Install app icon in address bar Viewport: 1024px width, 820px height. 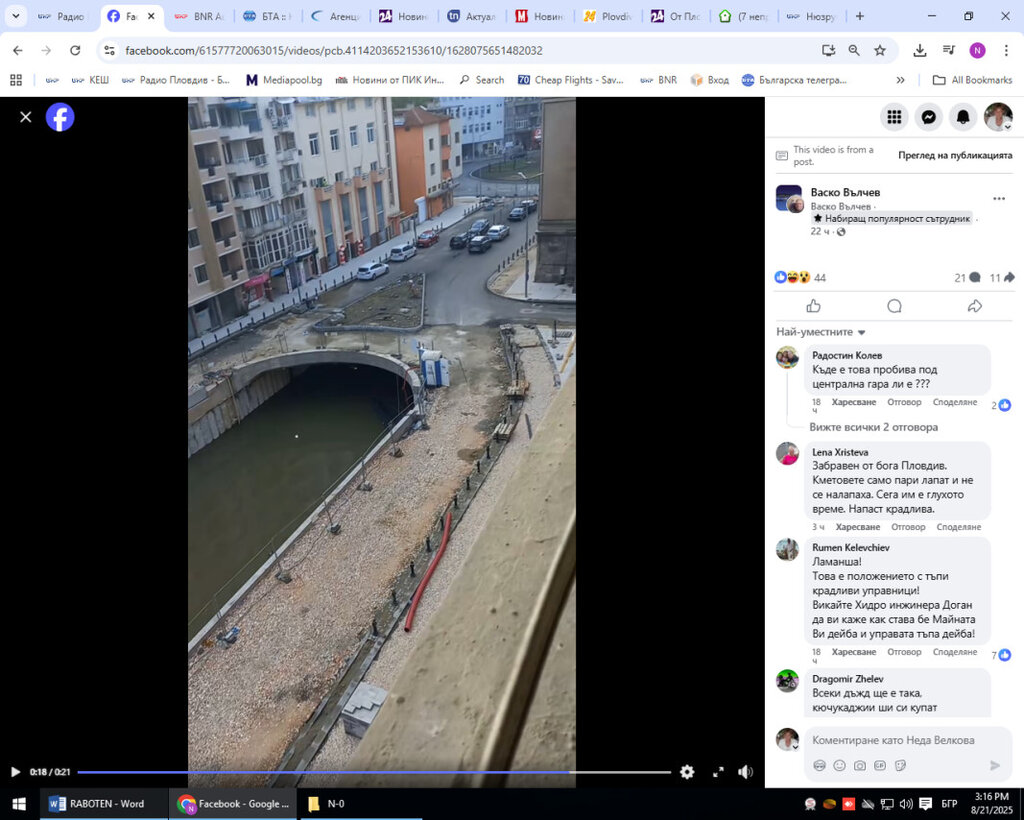[x=828, y=50]
